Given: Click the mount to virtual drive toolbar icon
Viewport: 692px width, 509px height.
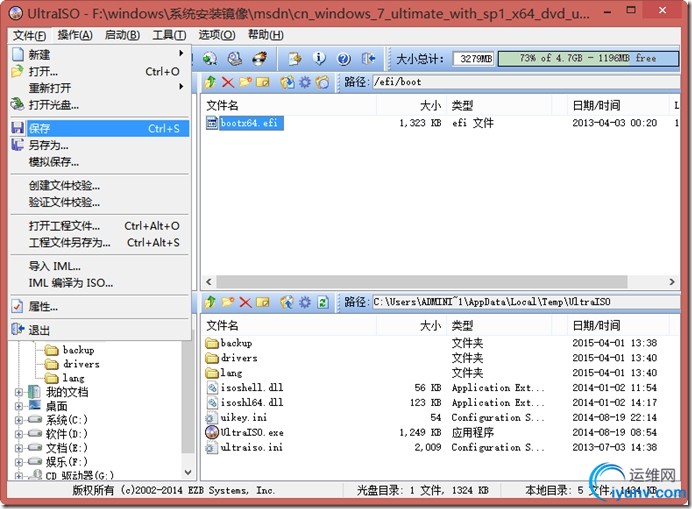Looking at the screenshot, I should point(210,58).
